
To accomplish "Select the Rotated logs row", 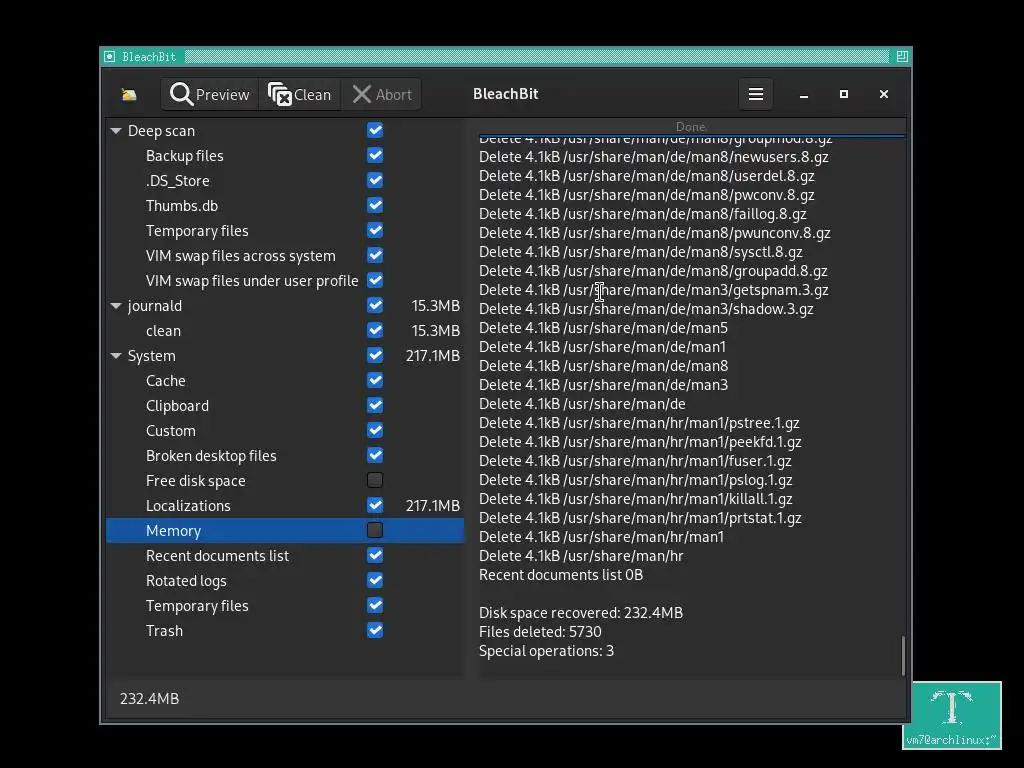I will coord(285,581).
